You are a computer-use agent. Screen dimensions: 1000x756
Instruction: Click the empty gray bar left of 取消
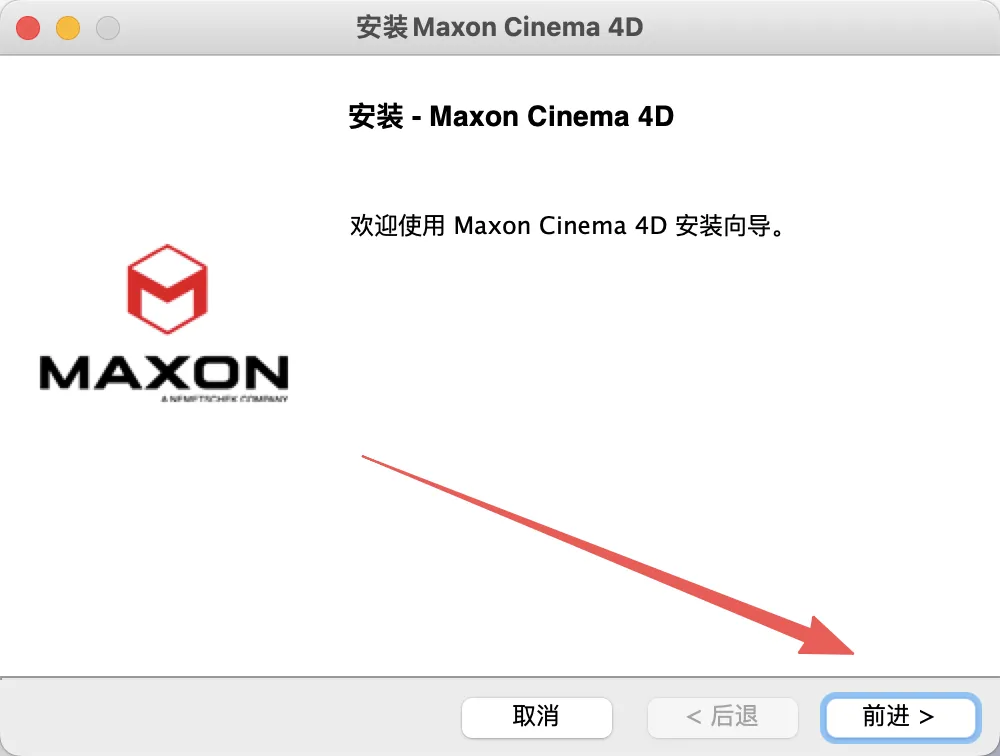[230, 717]
